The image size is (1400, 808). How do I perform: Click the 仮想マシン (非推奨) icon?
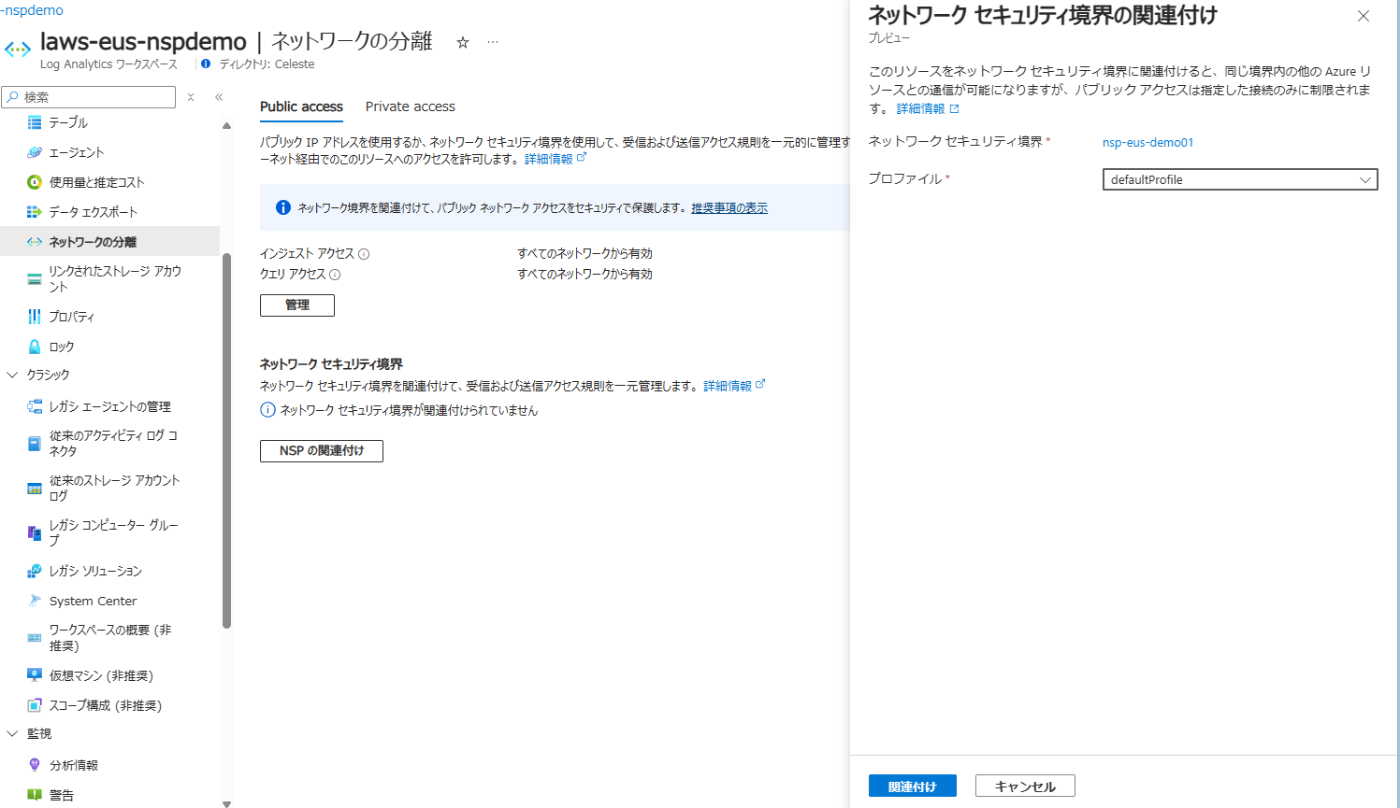click(34, 675)
